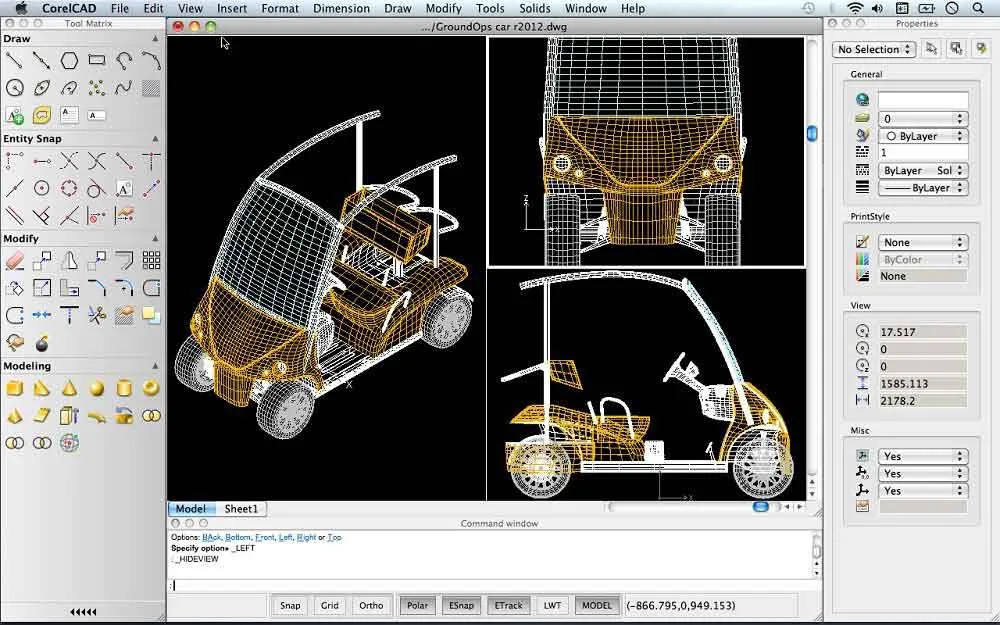Toggle the MODEL workspace button
The height and width of the screenshot is (625, 1000).
(597, 605)
